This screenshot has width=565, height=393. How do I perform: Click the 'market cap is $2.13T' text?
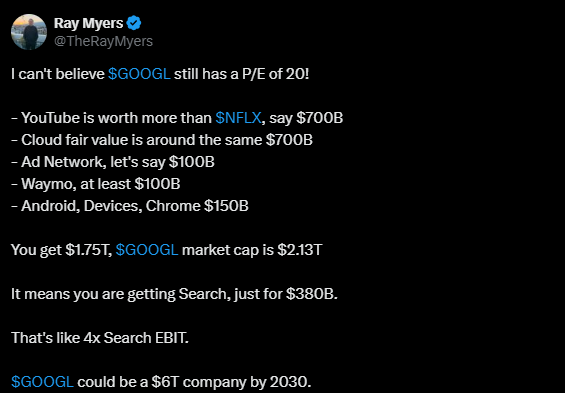252,250
